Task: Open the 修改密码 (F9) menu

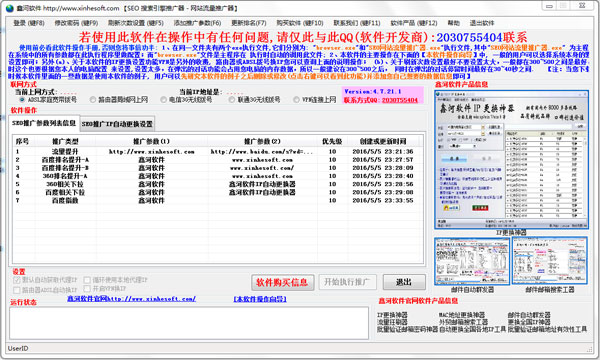Action: [x=76, y=23]
